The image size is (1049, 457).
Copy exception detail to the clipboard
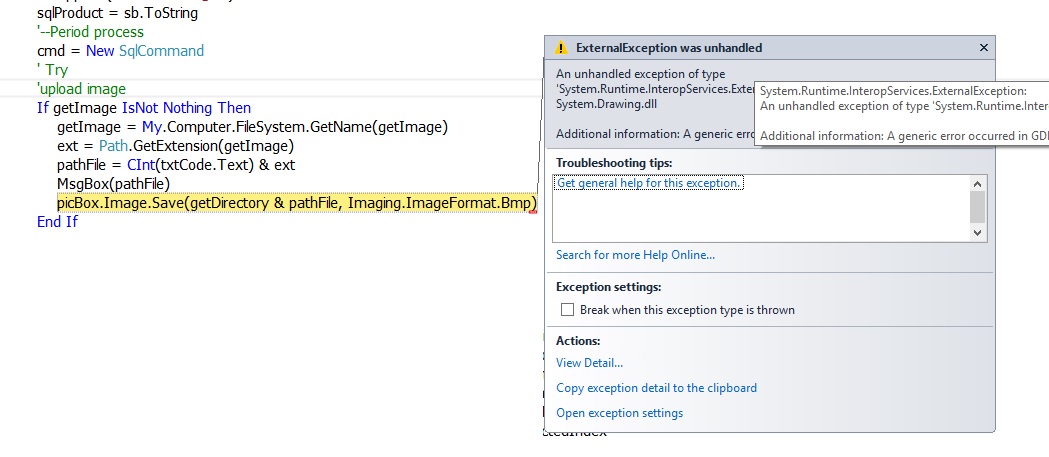tap(656, 388)
